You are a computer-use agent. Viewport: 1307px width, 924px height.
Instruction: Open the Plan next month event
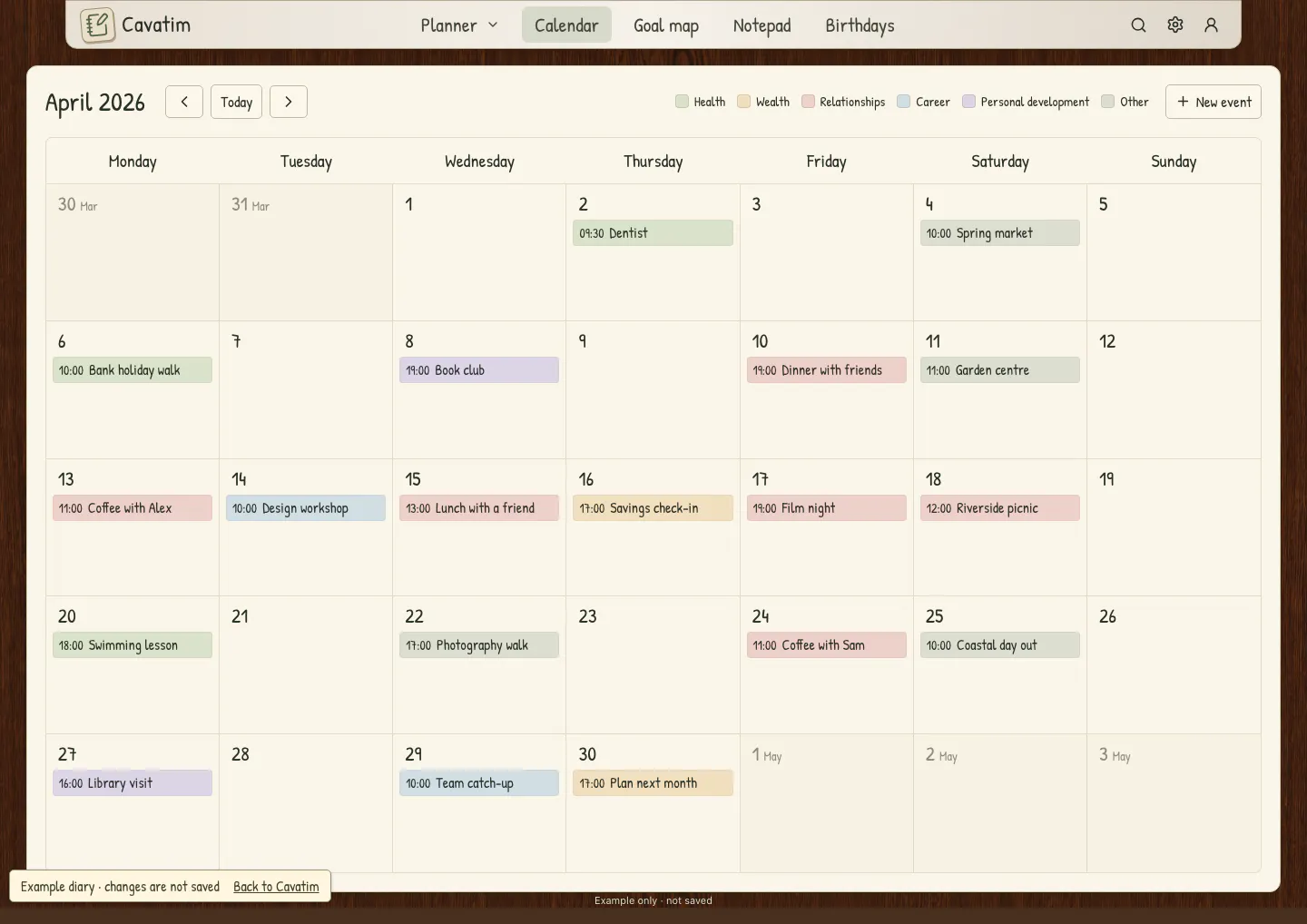point(653,783)
